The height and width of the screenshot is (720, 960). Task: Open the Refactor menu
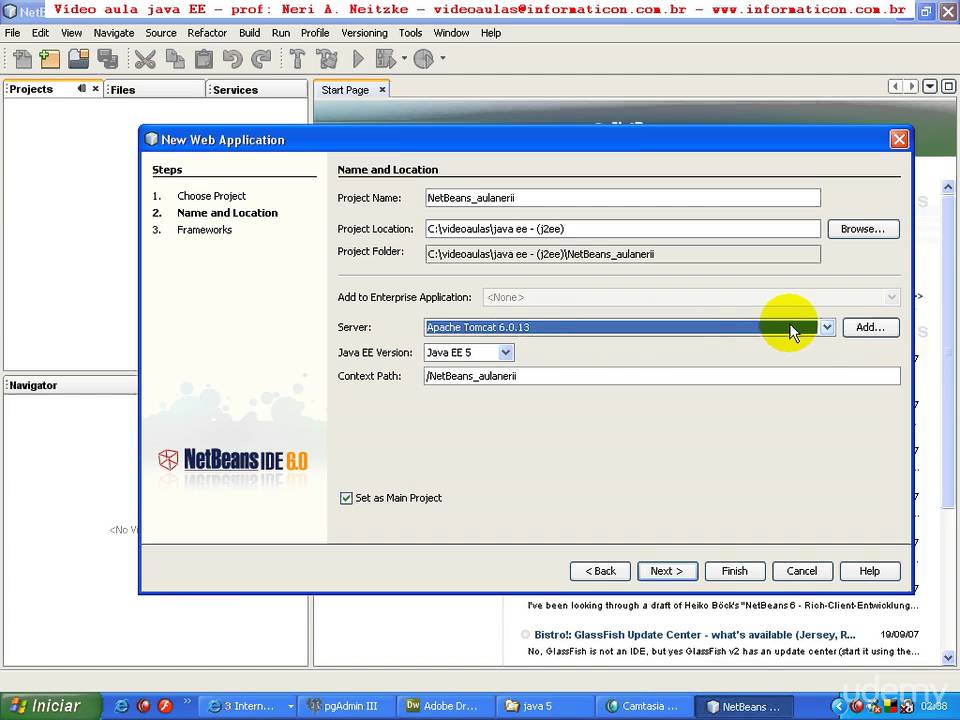point(207,33)
